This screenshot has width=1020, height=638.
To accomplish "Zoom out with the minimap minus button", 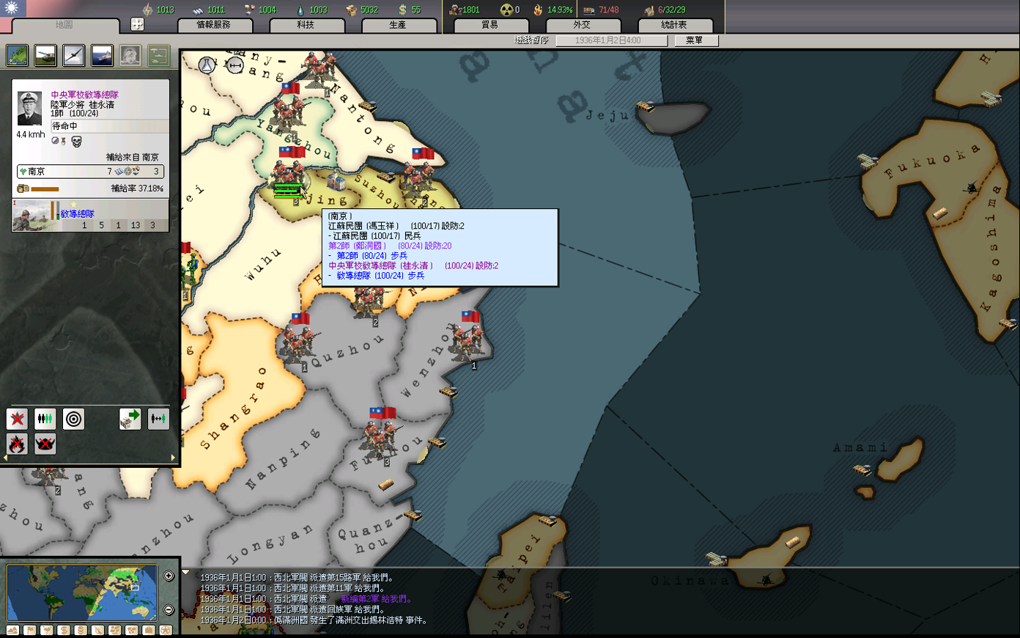I will click(168, 610).
